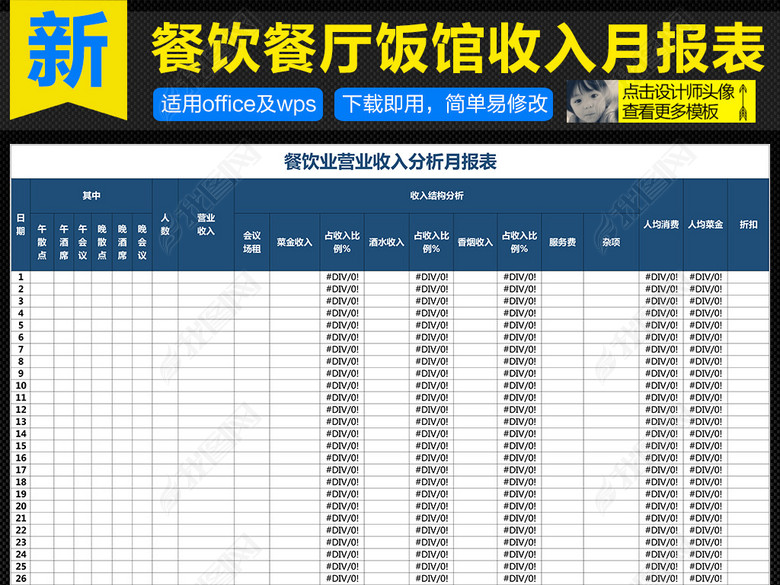Select the 菜金收入 column header
This screenshot has width=780, height=585.
point(294,241)
